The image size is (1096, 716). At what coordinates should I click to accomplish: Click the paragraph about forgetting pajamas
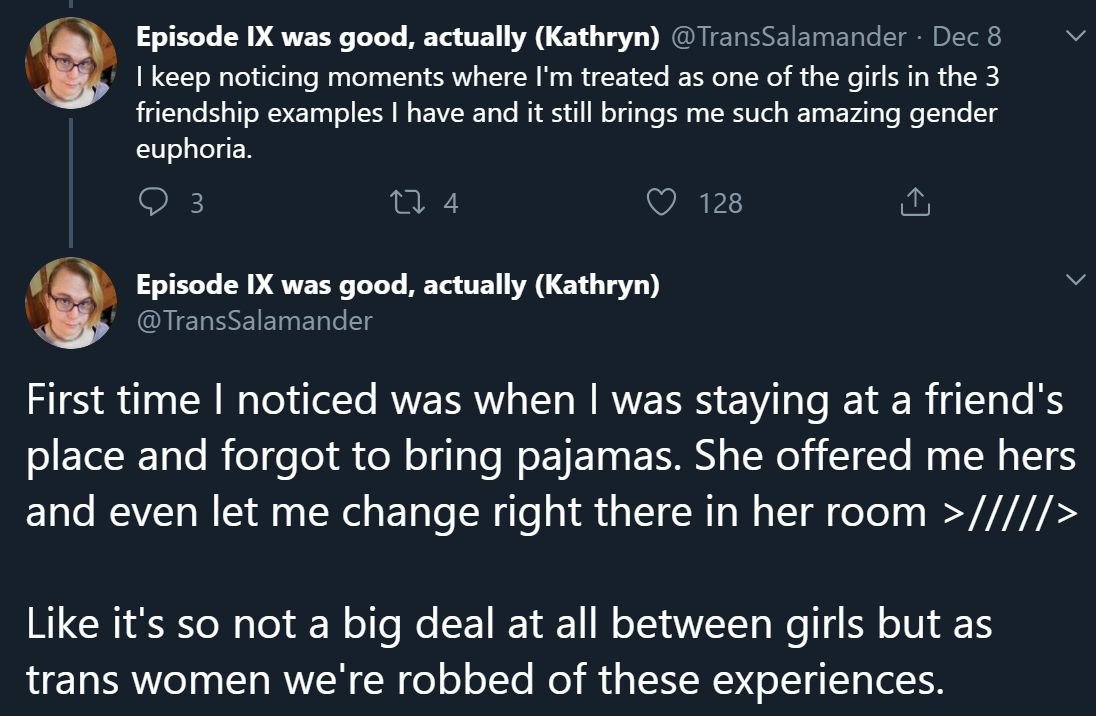click(x=550, y=456)
